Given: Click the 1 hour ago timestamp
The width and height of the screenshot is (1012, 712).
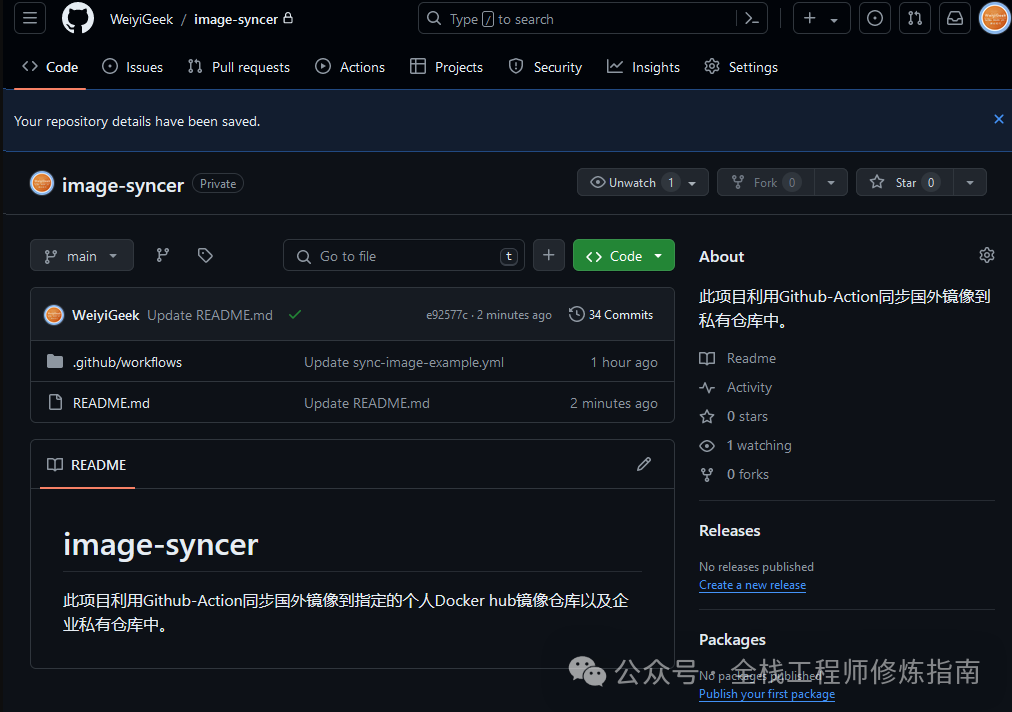Looking at the screenshot, I should [x=624, y=362].
